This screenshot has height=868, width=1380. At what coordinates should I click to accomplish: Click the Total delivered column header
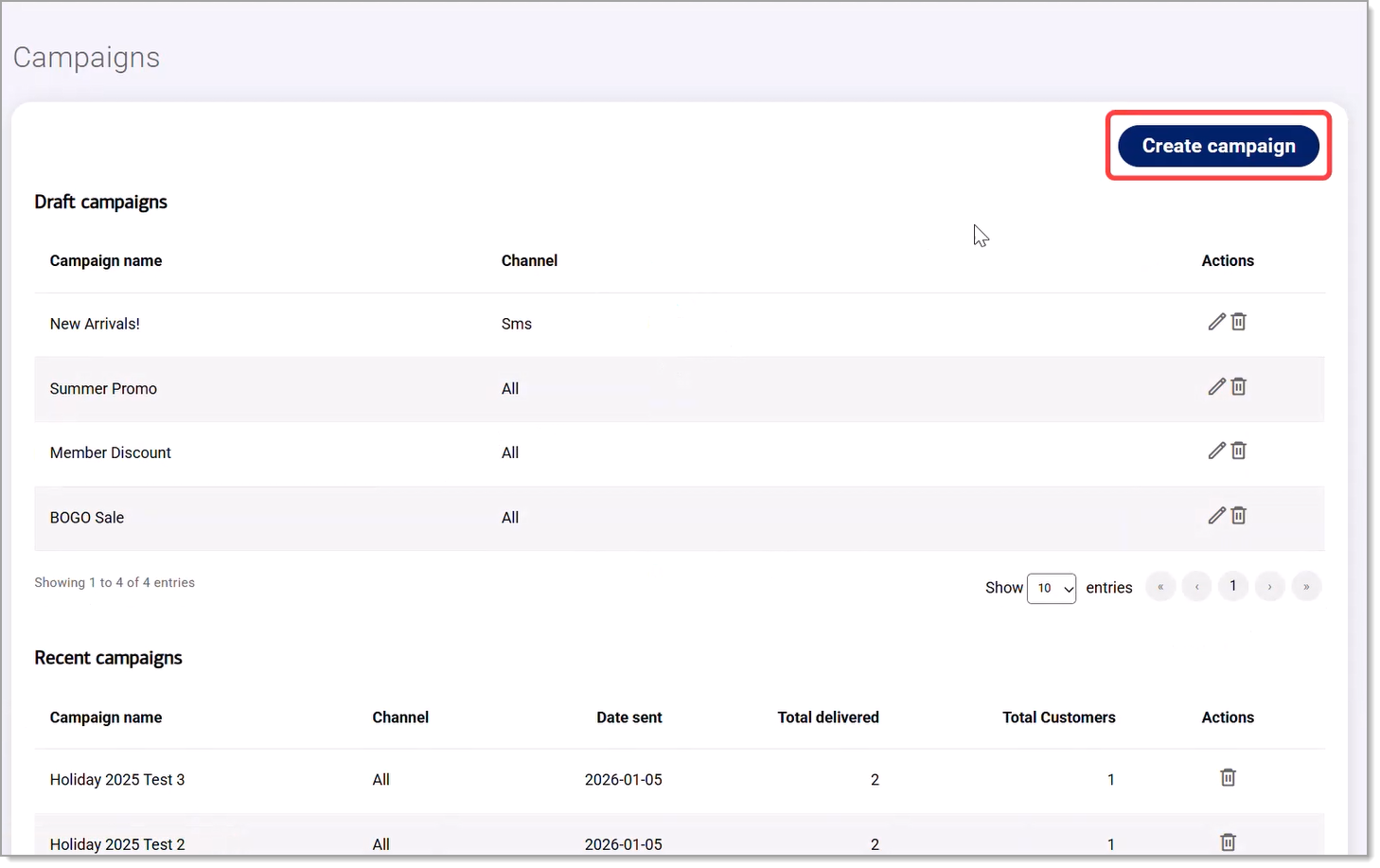click(828, 717)
